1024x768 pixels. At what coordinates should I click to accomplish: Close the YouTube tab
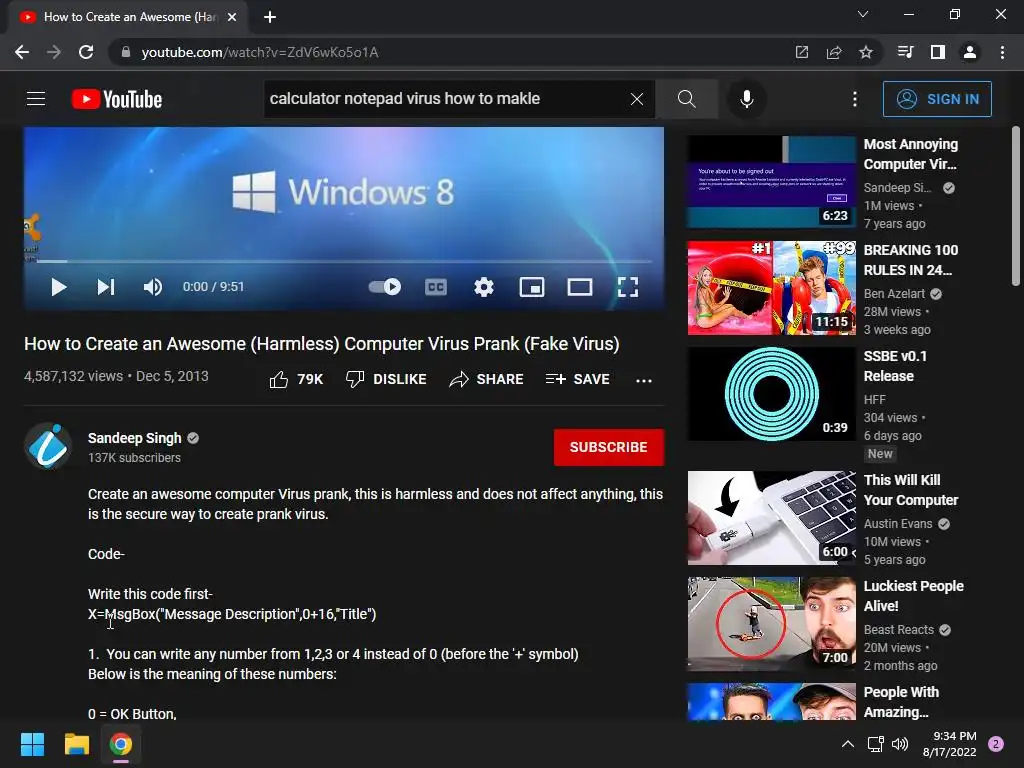232,17
